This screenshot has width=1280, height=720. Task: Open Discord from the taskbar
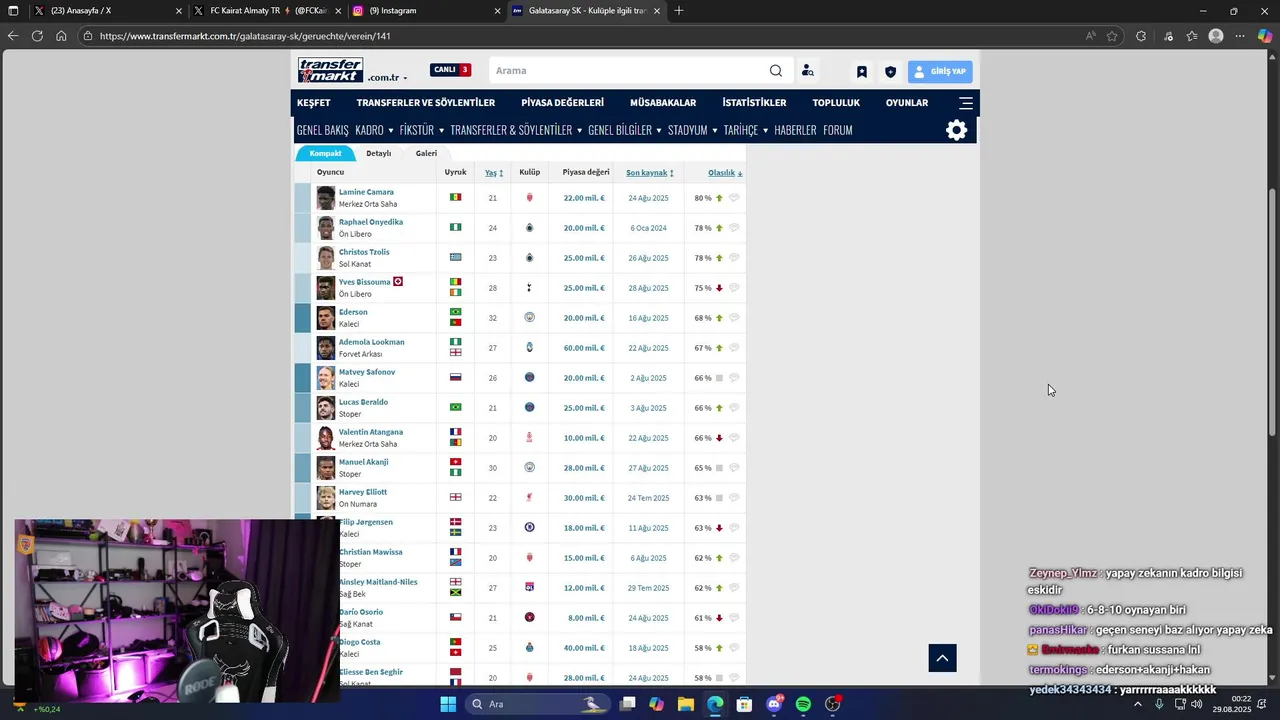[x=774, y=704]
